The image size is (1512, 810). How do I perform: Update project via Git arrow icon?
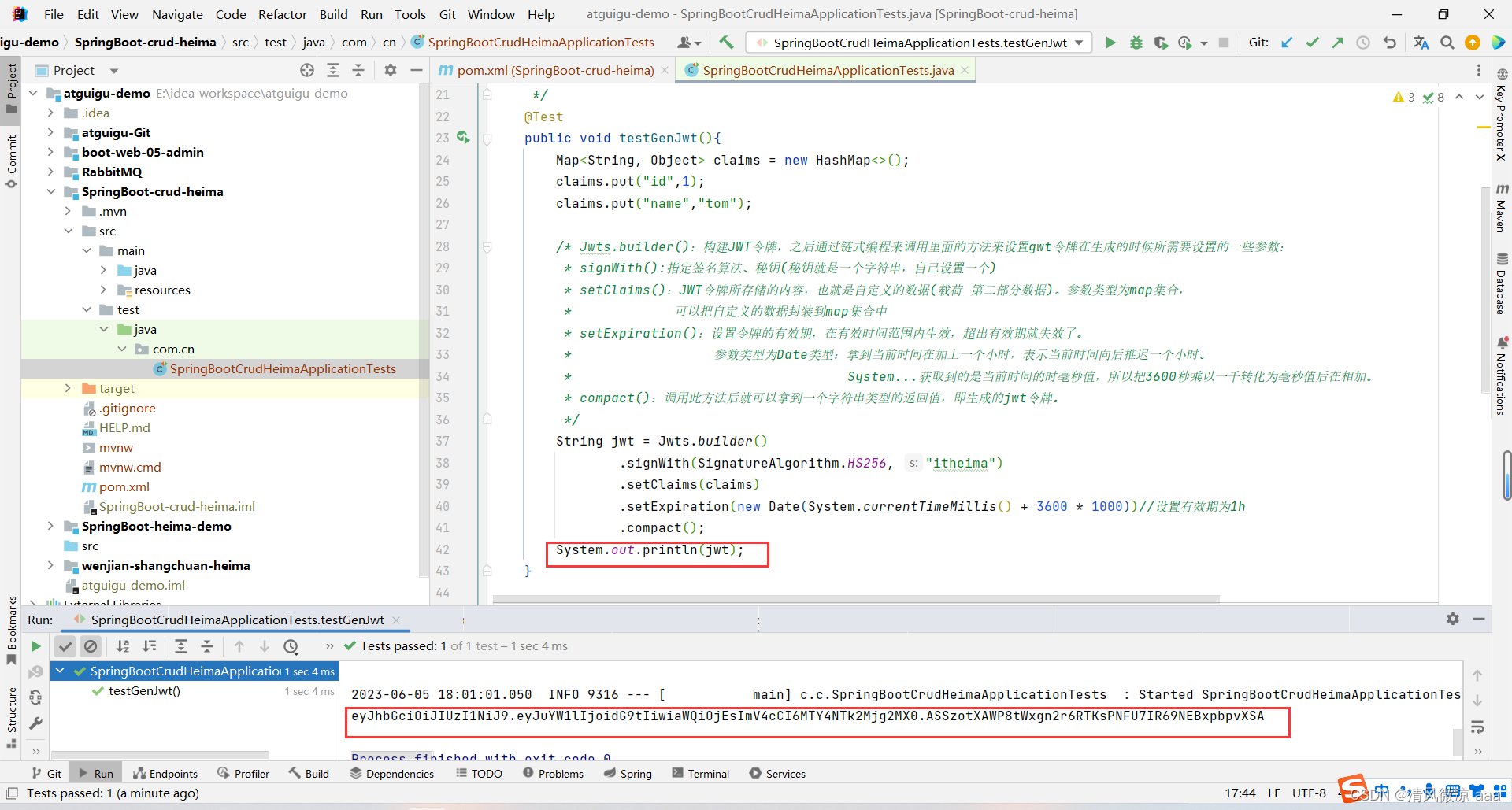pos(1287,43)
